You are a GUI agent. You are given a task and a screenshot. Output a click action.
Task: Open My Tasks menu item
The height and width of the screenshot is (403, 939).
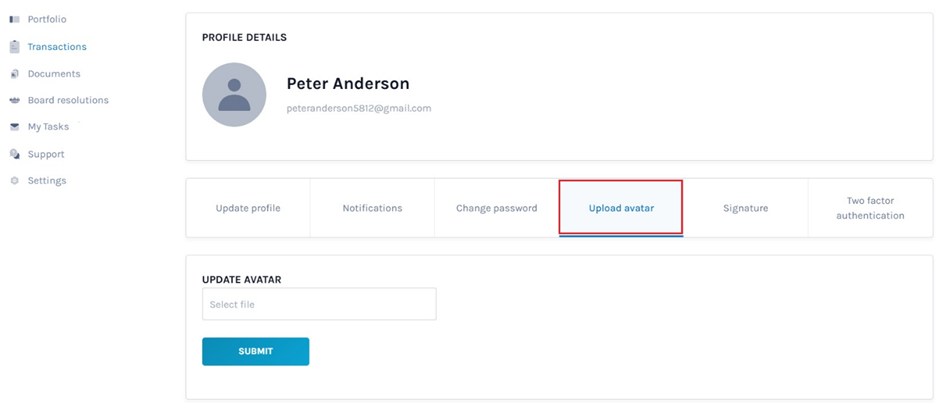click(x=48, y=127)
